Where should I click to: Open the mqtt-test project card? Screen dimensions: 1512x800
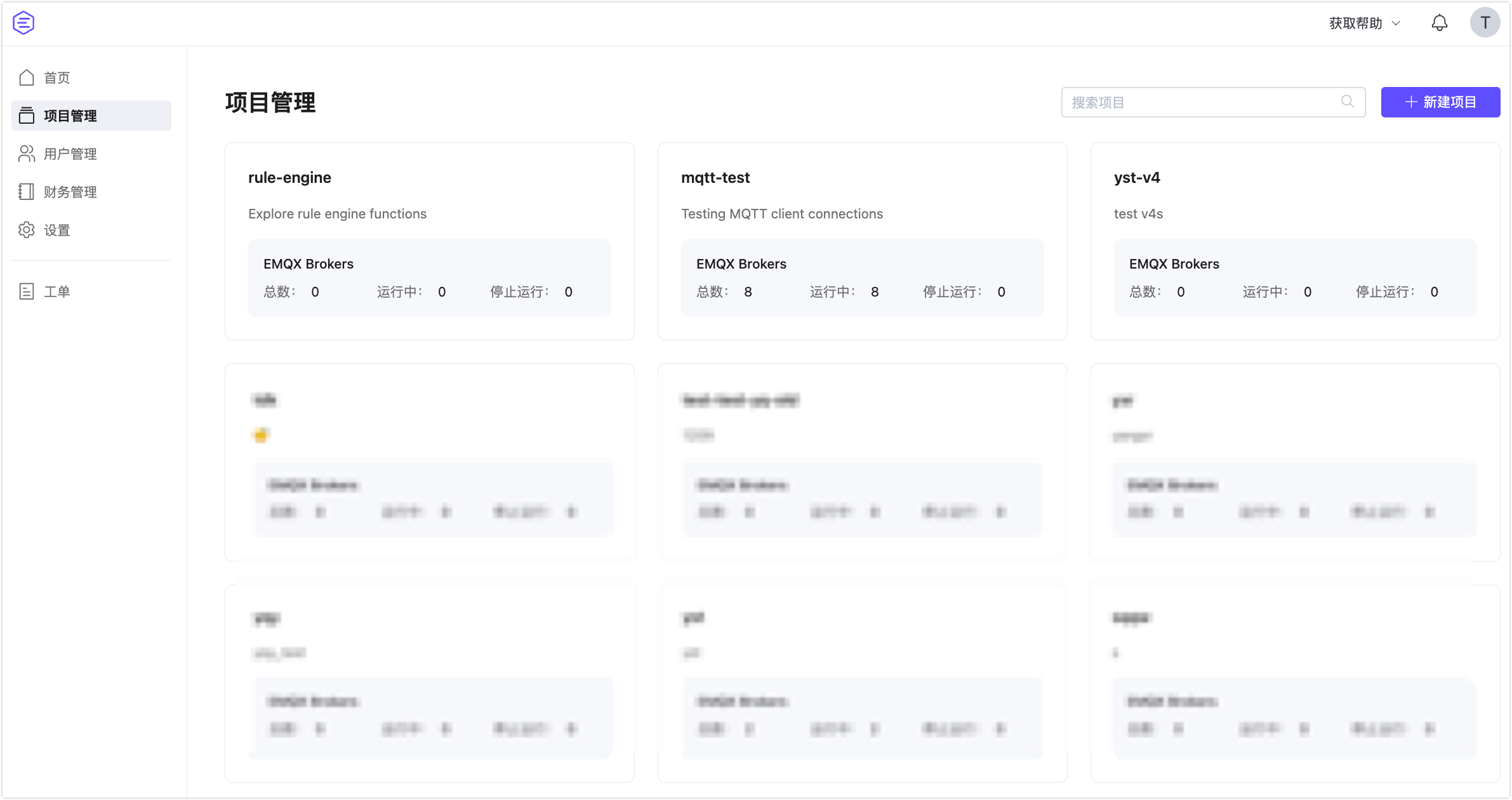[x=862, y=240]
